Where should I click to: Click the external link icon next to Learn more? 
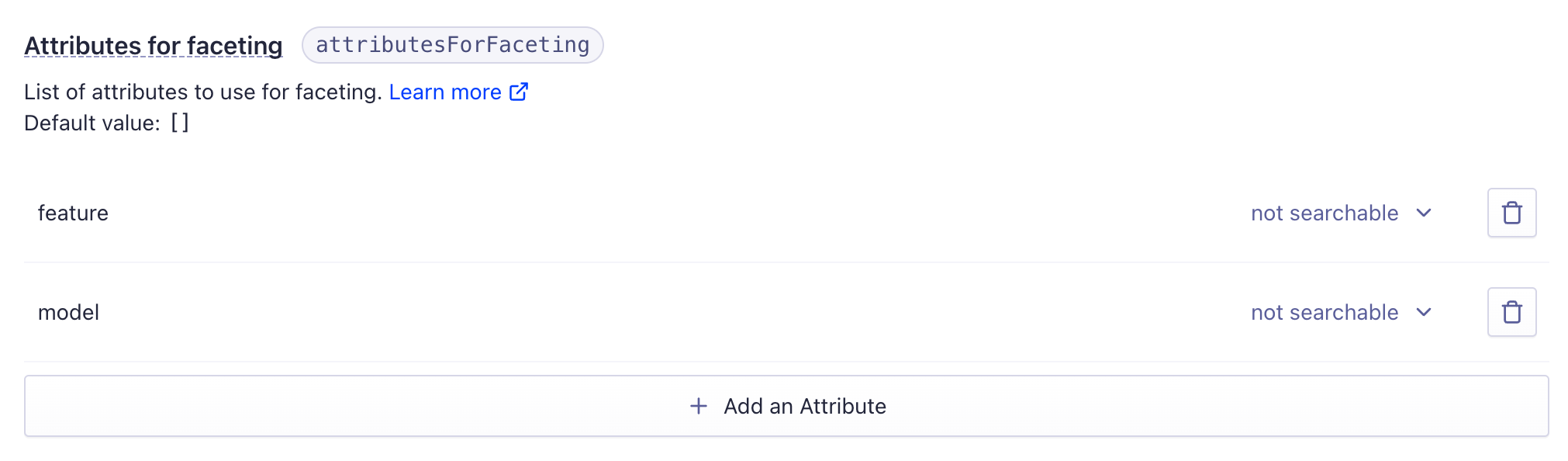pyautogui.click(x=518, y=91)
